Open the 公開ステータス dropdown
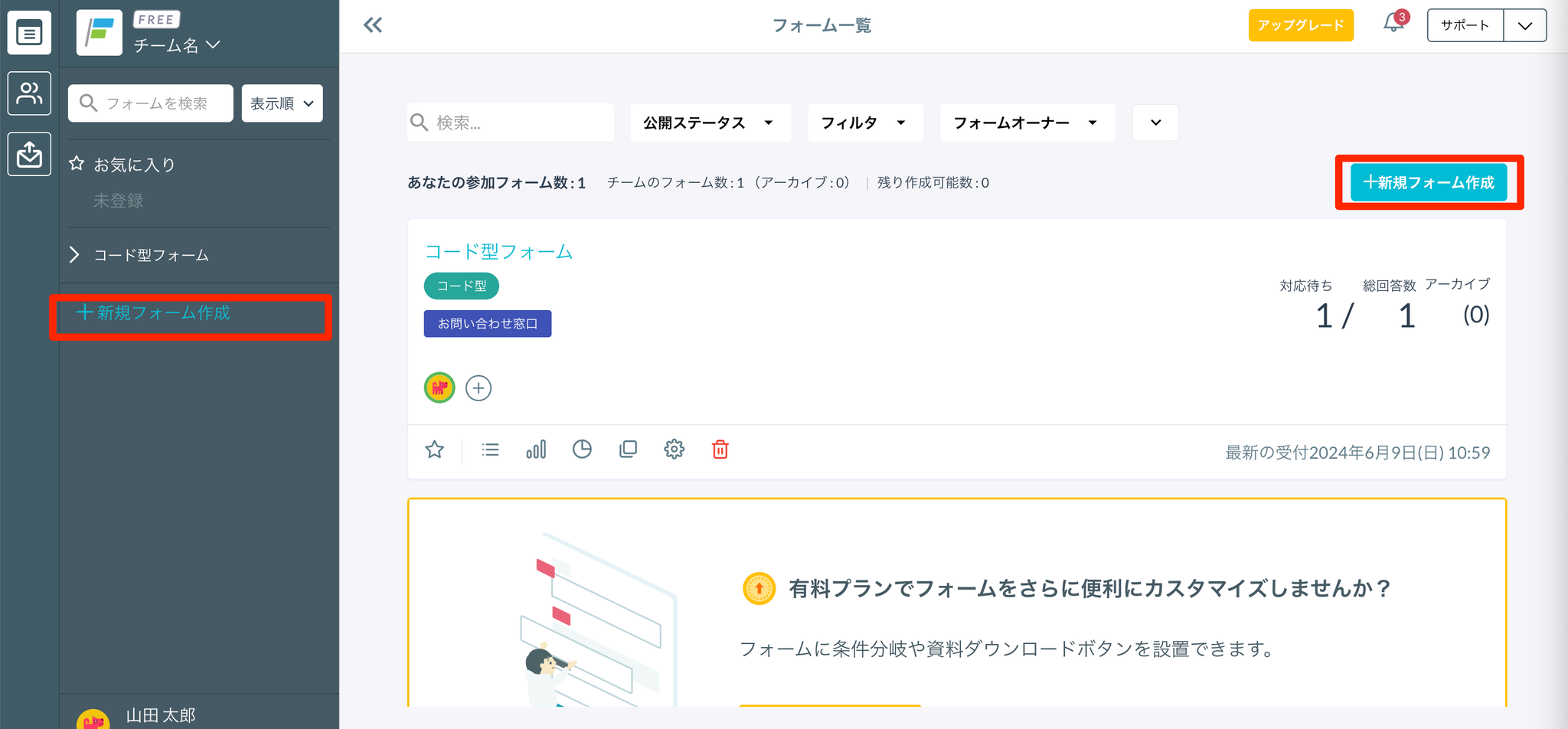The width and height of the screenshot is (1568, 729). [x=709, y=123]
